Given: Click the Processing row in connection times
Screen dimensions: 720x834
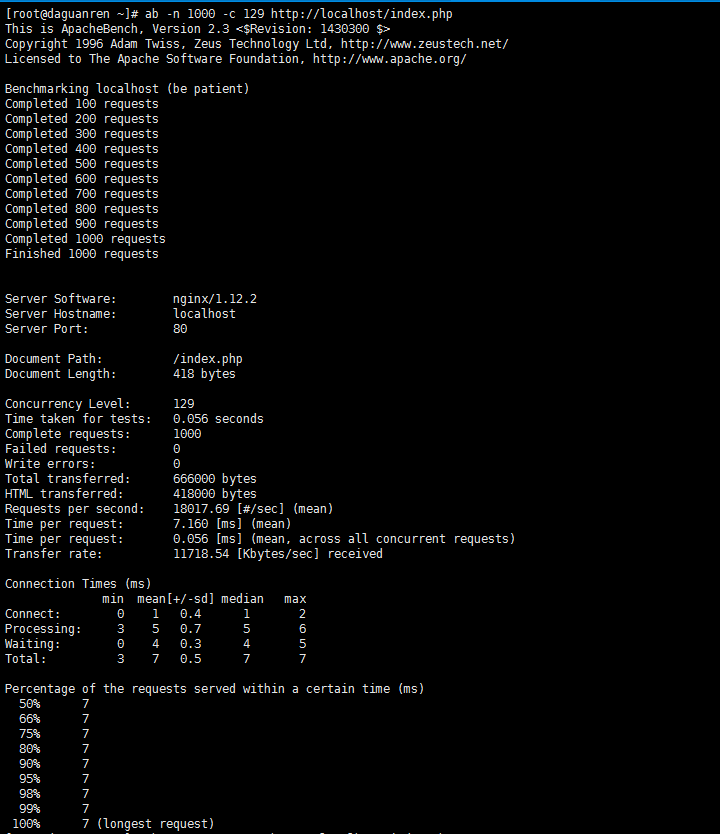Looking at the screenshot, I should [155, 629].
